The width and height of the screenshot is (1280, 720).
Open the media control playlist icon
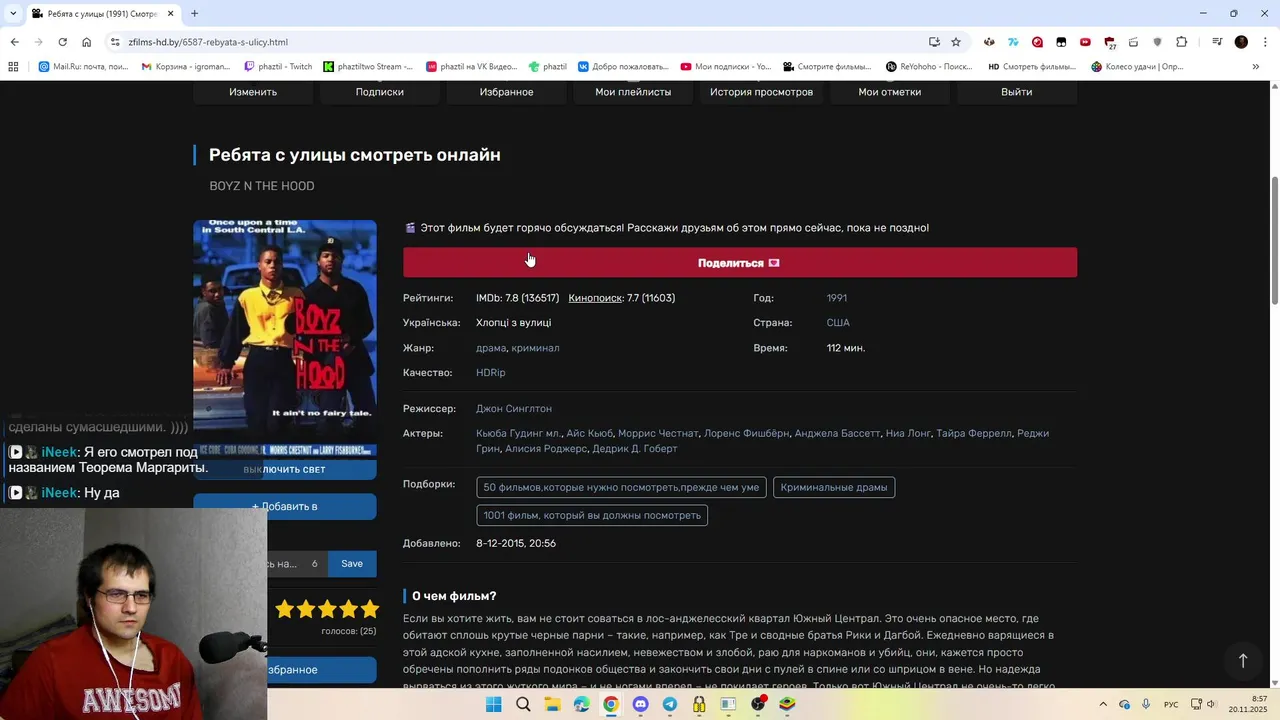pos(1217,42)
